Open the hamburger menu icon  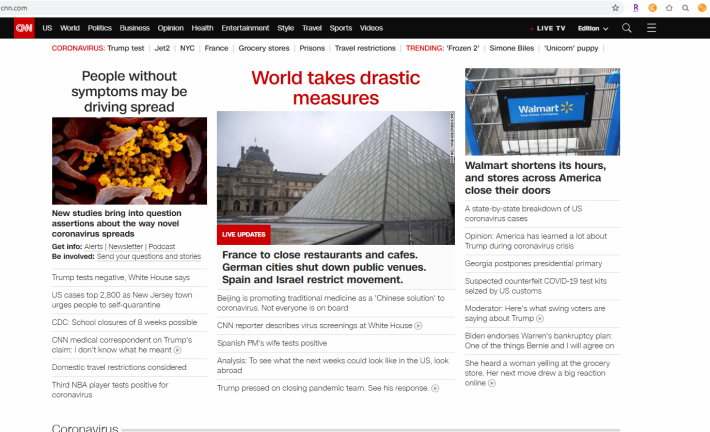(652, 28)
